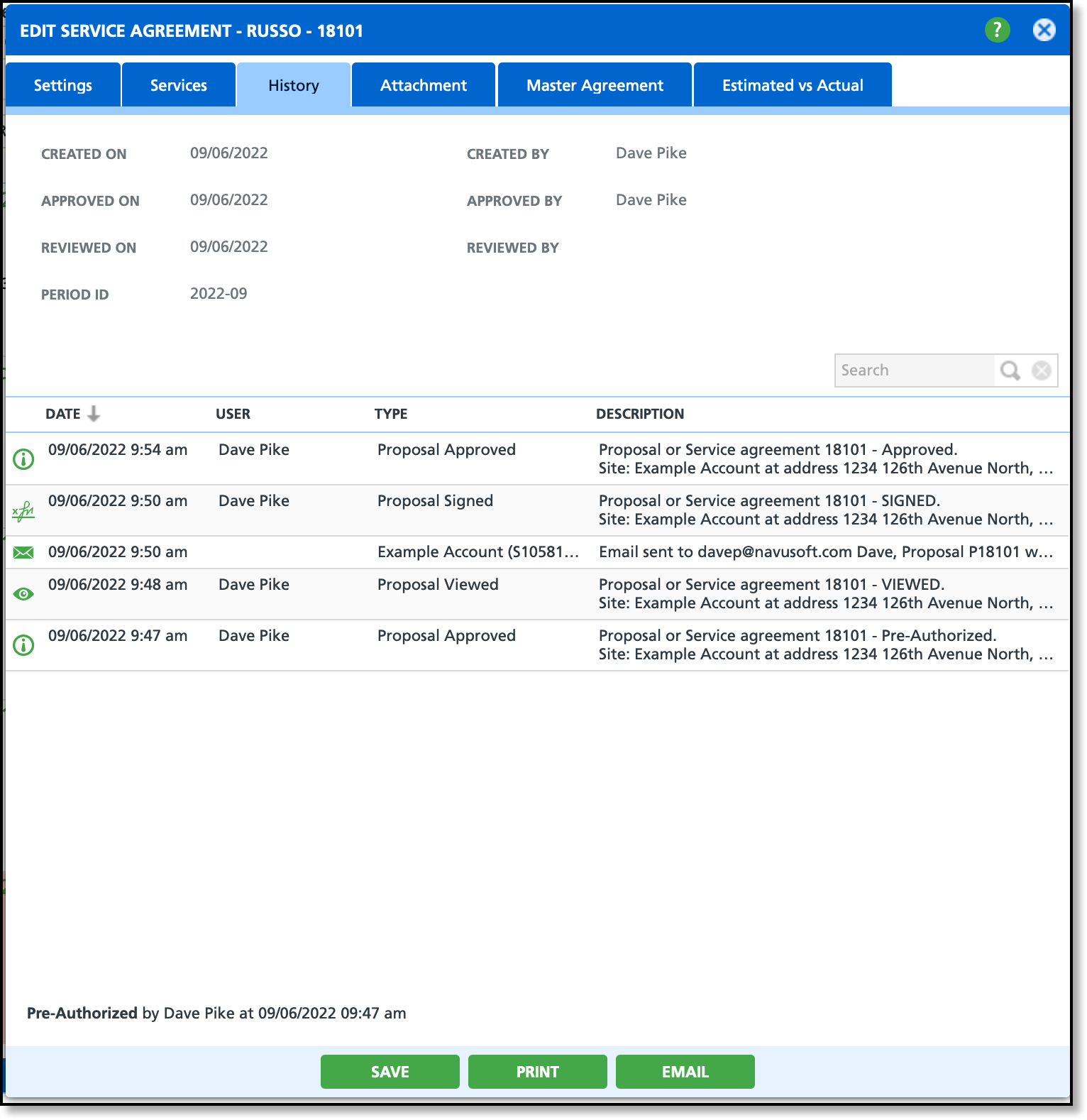Select the 09/06/2022 9:48 am date cell
The image size is (1087, 1120).
(118, 585)
